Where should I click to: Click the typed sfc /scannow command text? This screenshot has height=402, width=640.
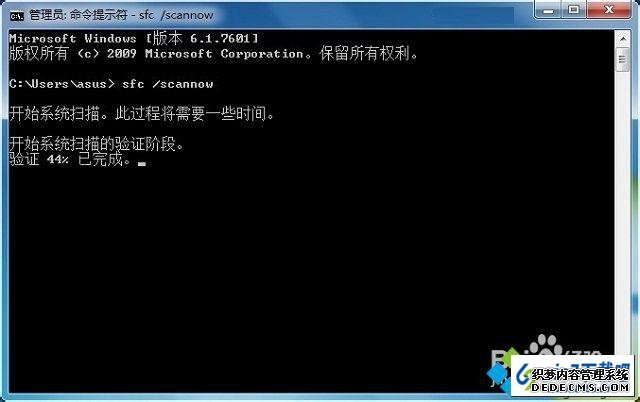point(167,84)
